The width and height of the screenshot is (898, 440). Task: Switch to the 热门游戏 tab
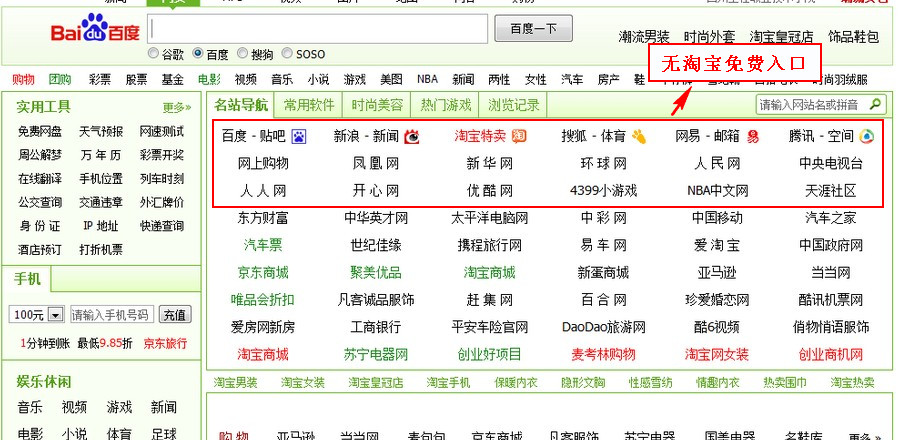(x=445, y=104)
